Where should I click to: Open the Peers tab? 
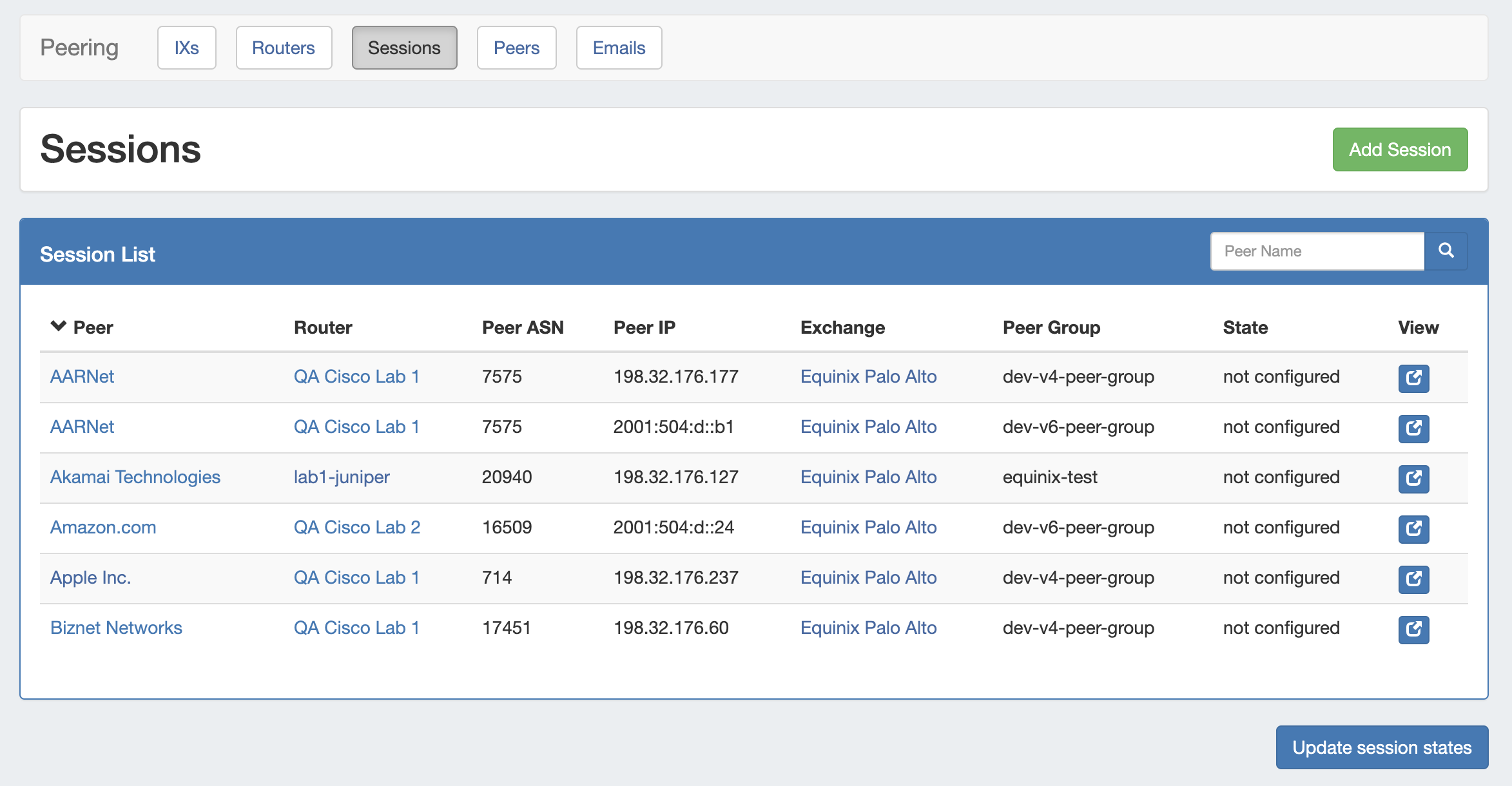point(516,48)
